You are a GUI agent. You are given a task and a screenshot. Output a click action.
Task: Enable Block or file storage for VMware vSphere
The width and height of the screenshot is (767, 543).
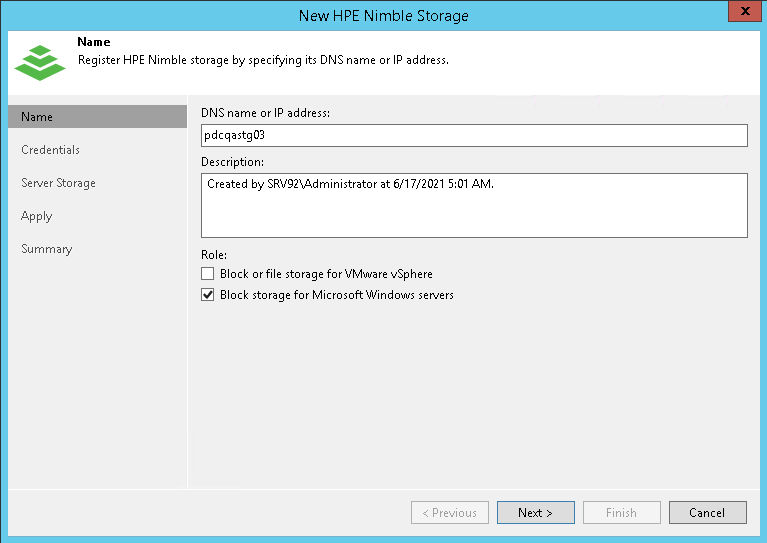[208, 273]
